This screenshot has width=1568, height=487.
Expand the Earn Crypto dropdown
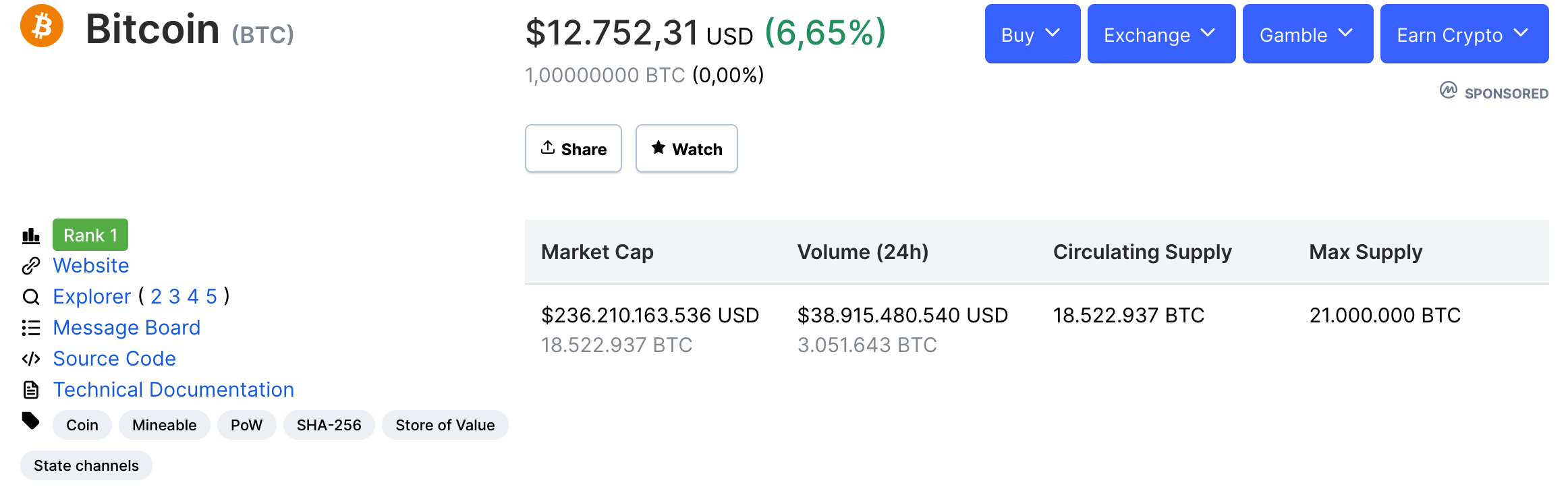click(x=1463, y=34)
